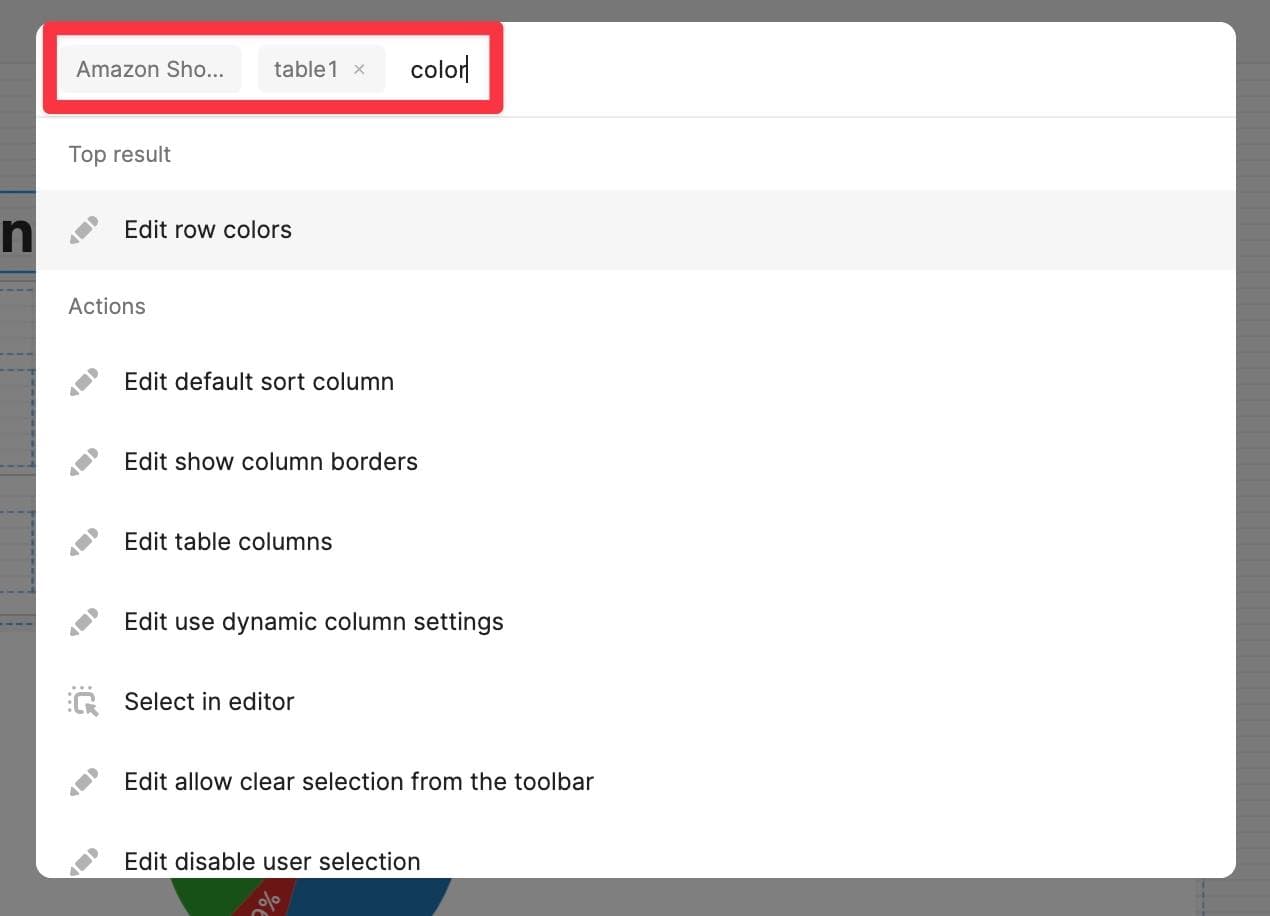Click the Select in editor cursor icon
This screenshot has height=916, width=1270.
(84, 702)
